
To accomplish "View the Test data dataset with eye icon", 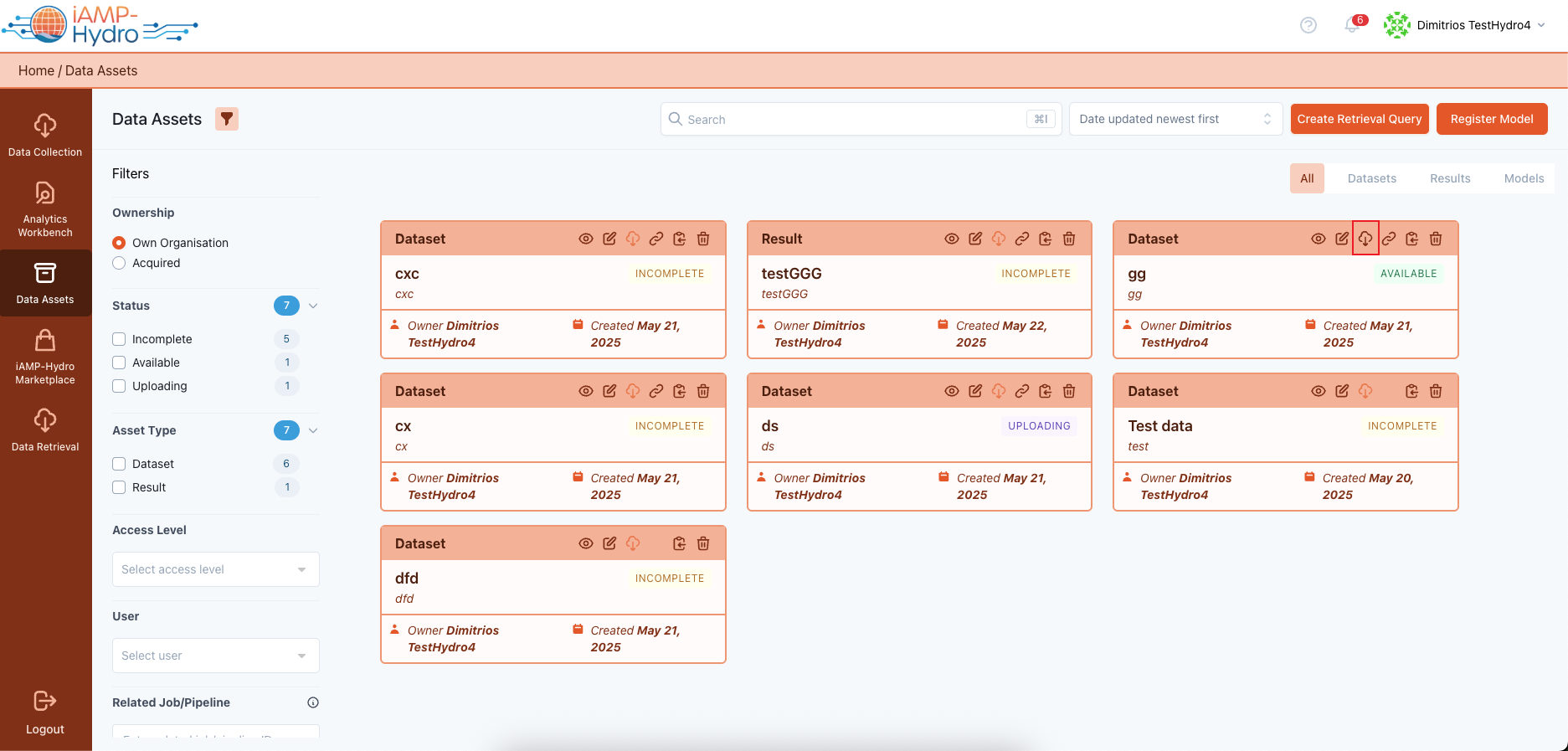I will point(1318,391).
